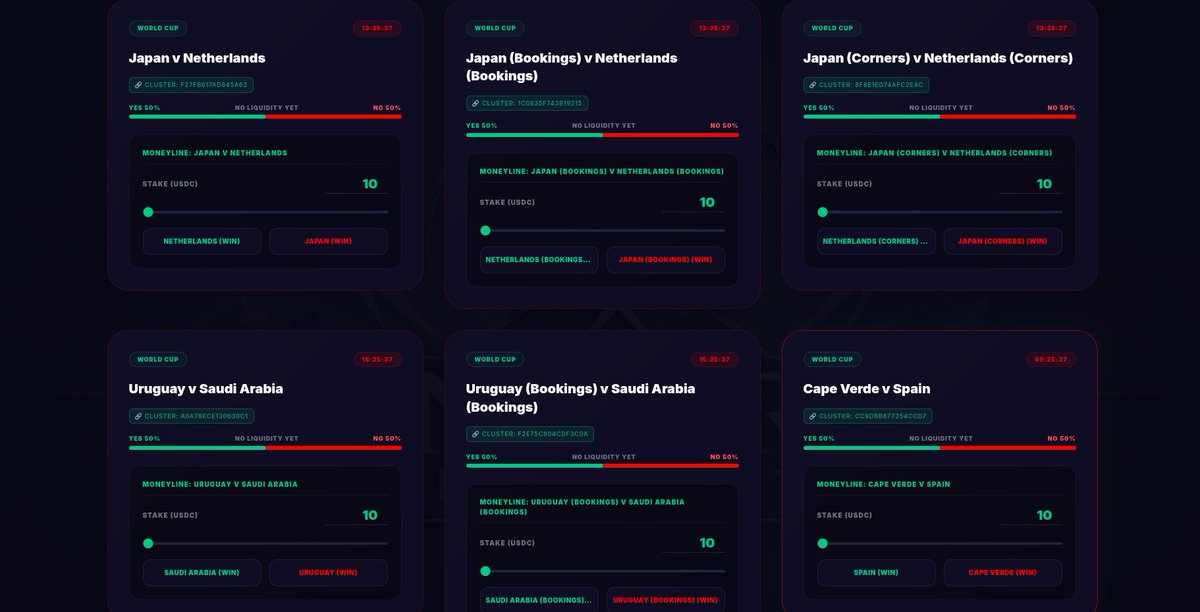Screen dimensions: 1200x612
Task: Choose the Saudi Arabia (Bookings) win button
Action: point(539,600)
